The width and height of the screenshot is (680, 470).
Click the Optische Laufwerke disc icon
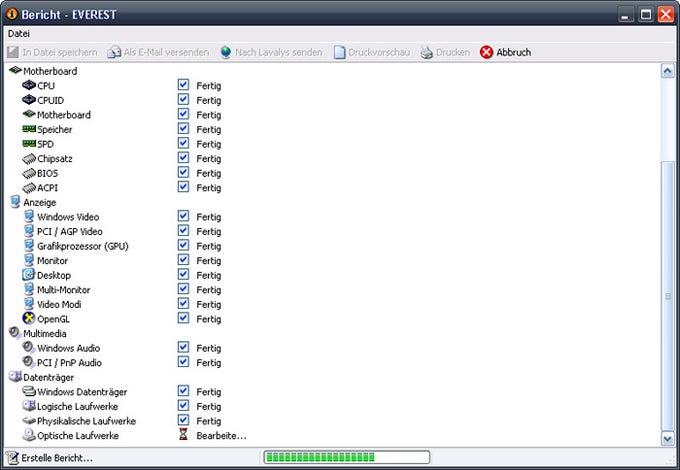coord(29,435)
